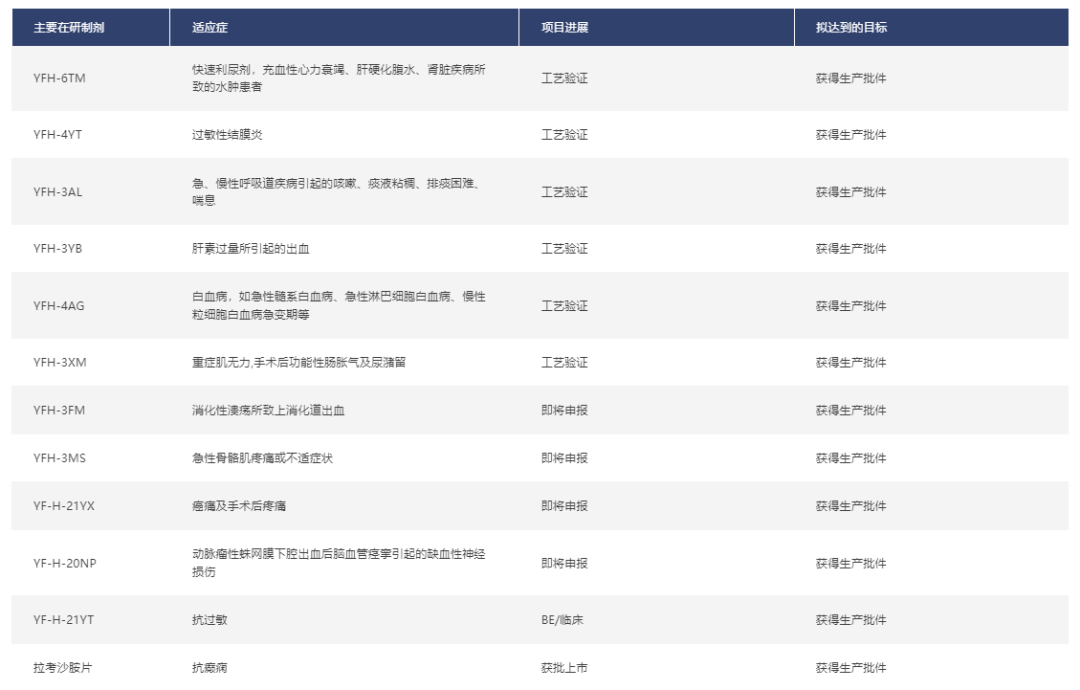Click 即将申报 status in YFH-3MS row

tap(564, 458)
